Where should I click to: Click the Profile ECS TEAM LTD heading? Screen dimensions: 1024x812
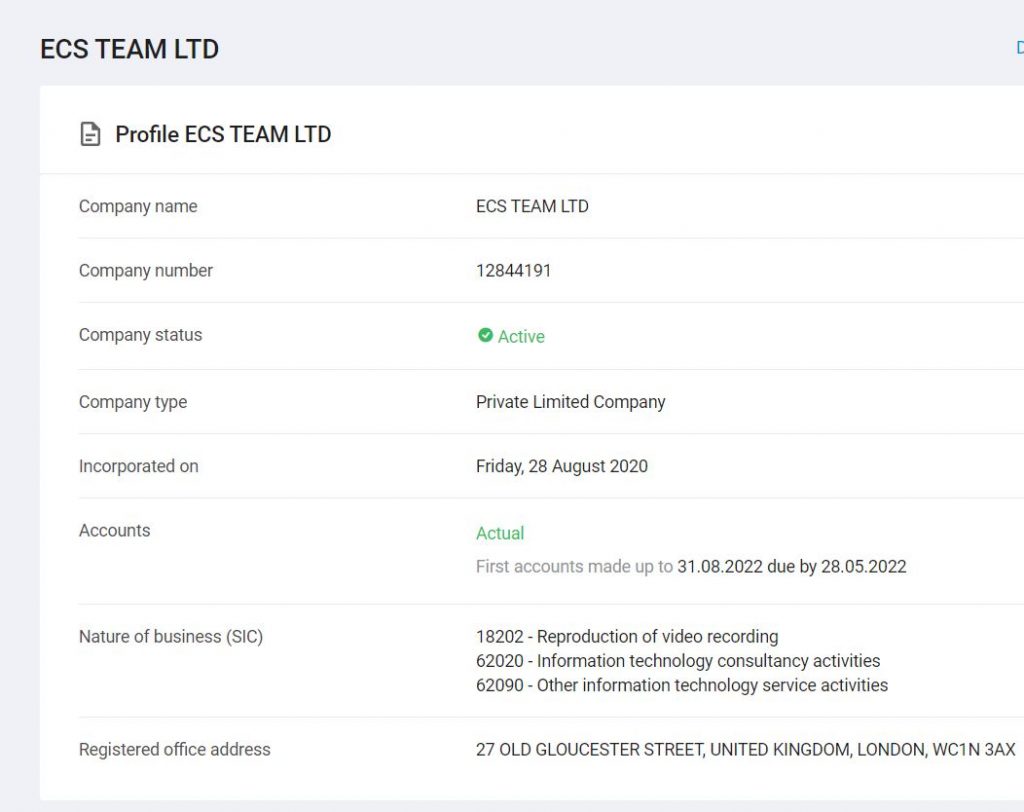click(x=223, y=134)
